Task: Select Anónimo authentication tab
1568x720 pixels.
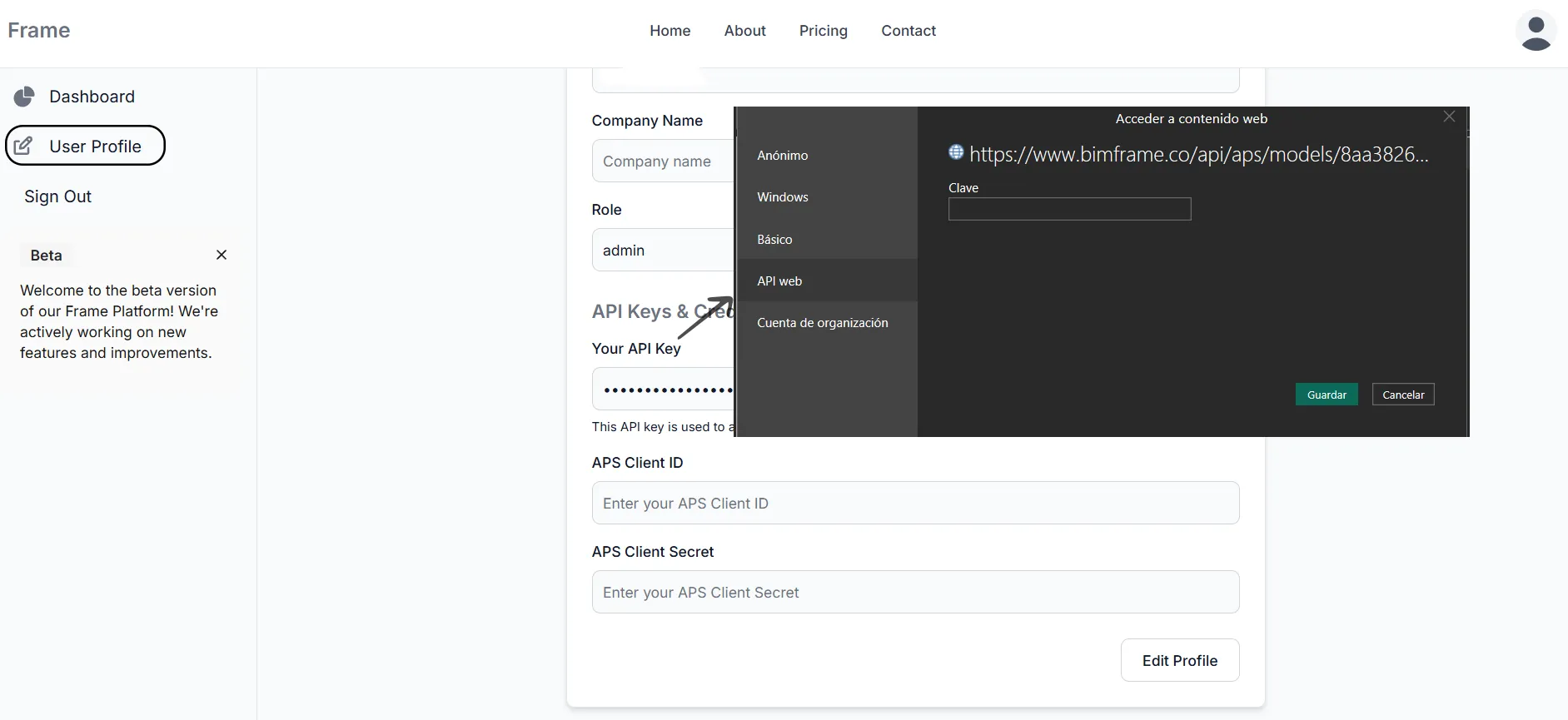Action: pos(827,156)
